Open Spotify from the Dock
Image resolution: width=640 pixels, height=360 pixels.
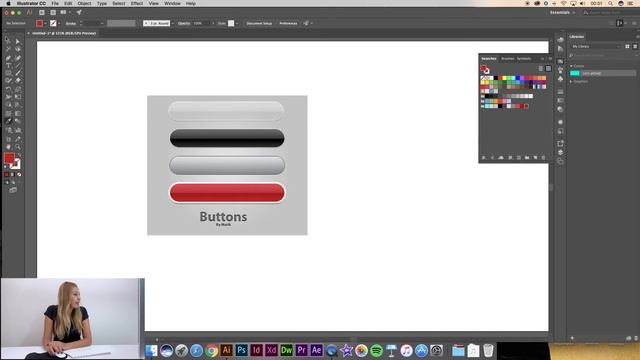tap(376, 350)
